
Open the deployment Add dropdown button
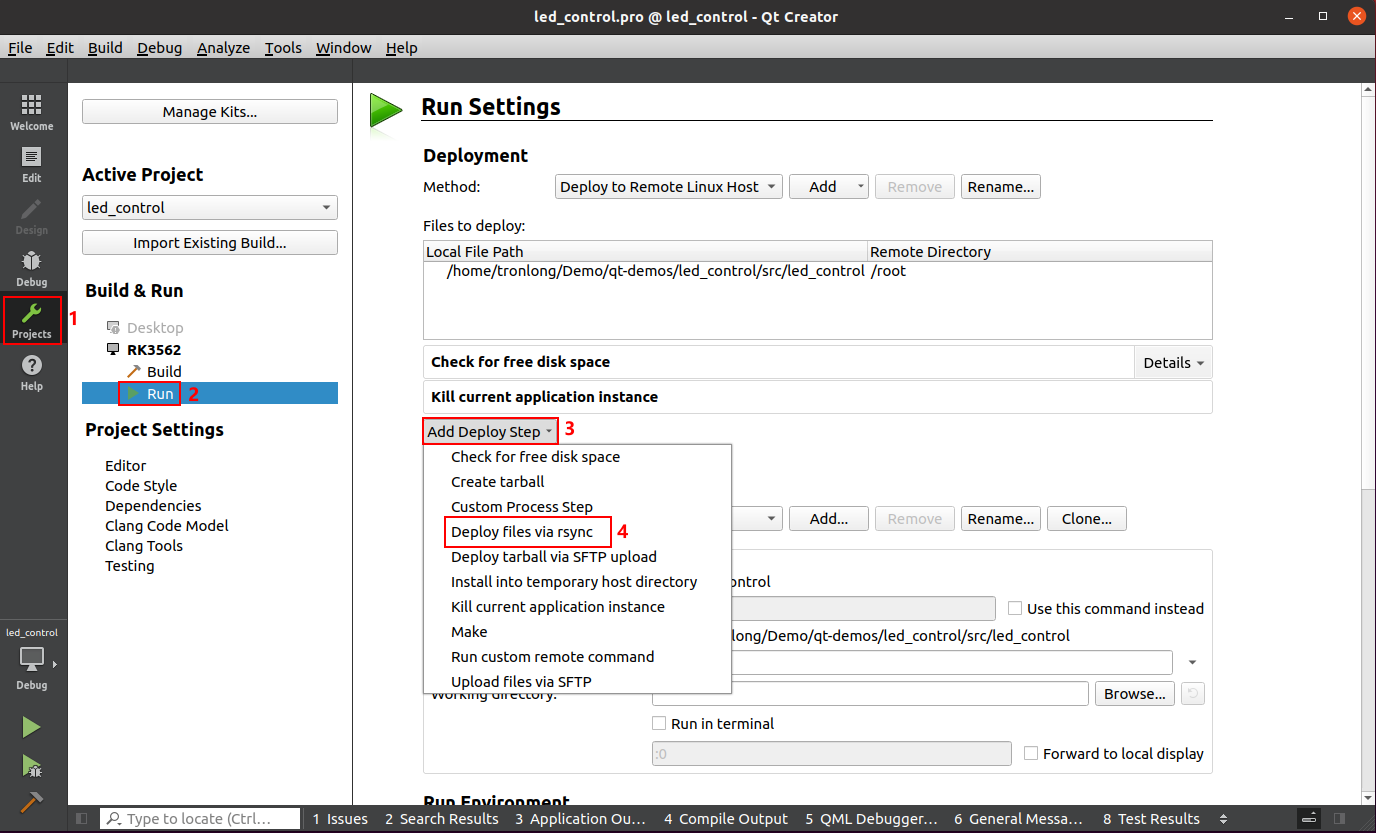829,187
